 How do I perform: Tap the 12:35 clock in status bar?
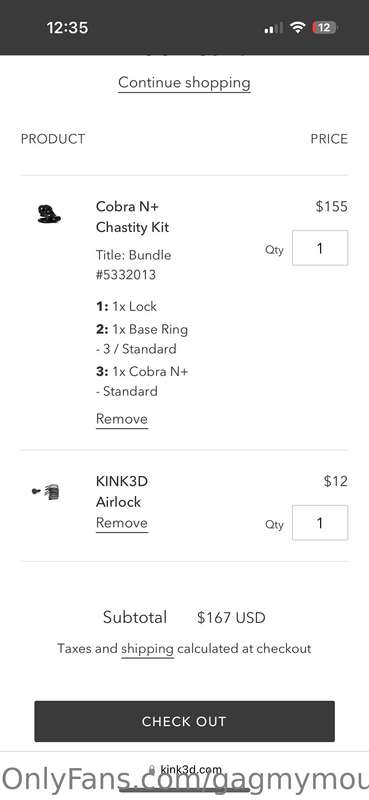[67, 28]
